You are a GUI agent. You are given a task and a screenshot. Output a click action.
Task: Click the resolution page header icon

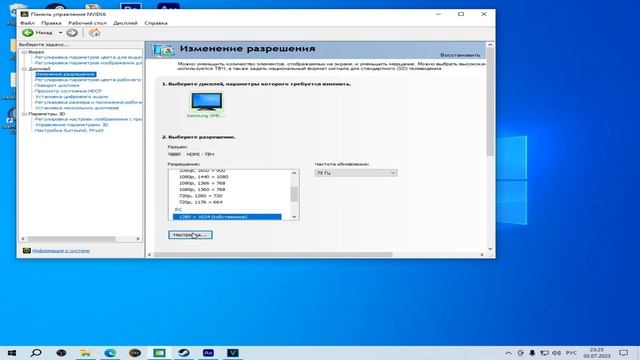click(x=163, y=50)
